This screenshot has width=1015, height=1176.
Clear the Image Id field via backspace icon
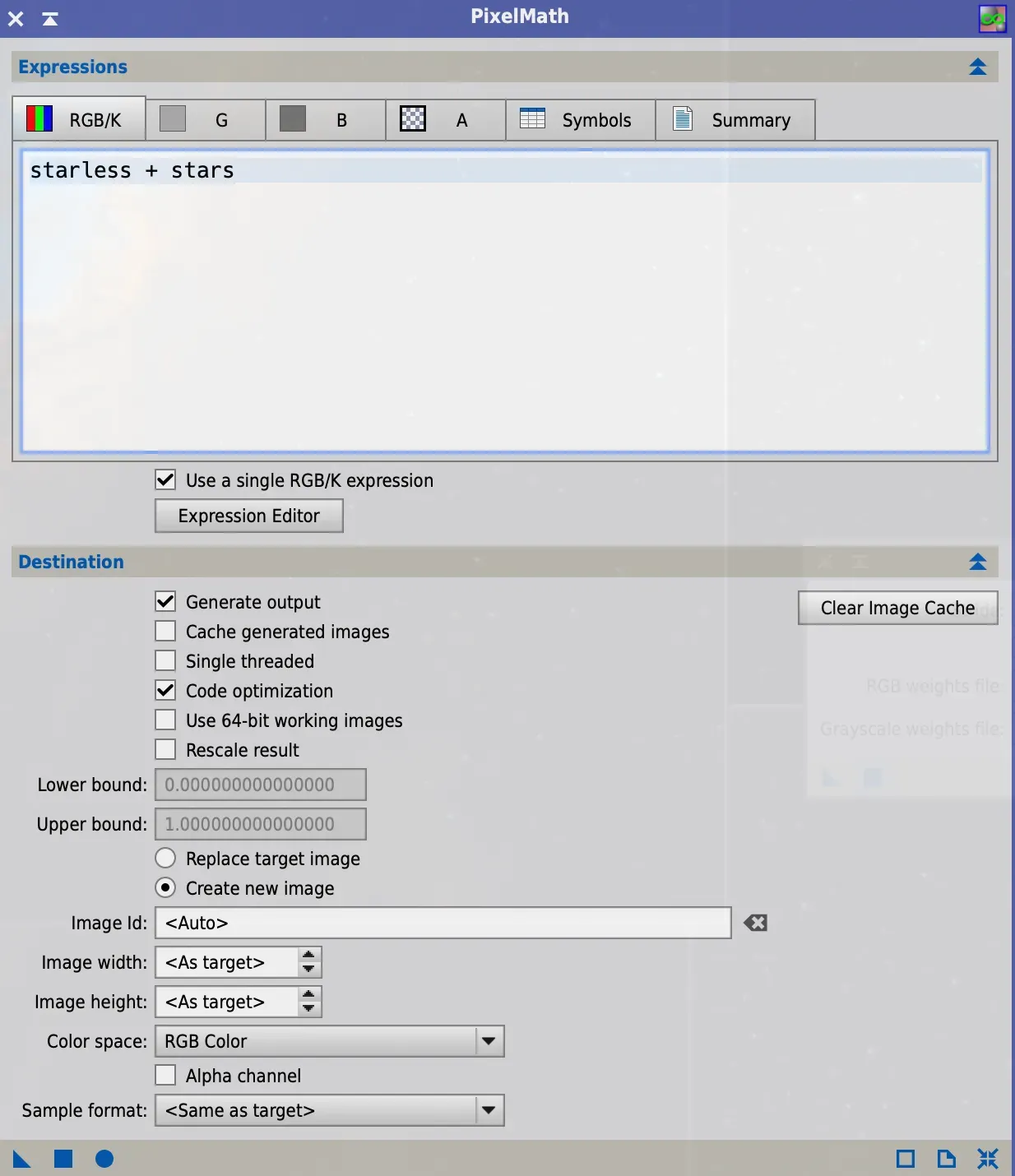755,923
